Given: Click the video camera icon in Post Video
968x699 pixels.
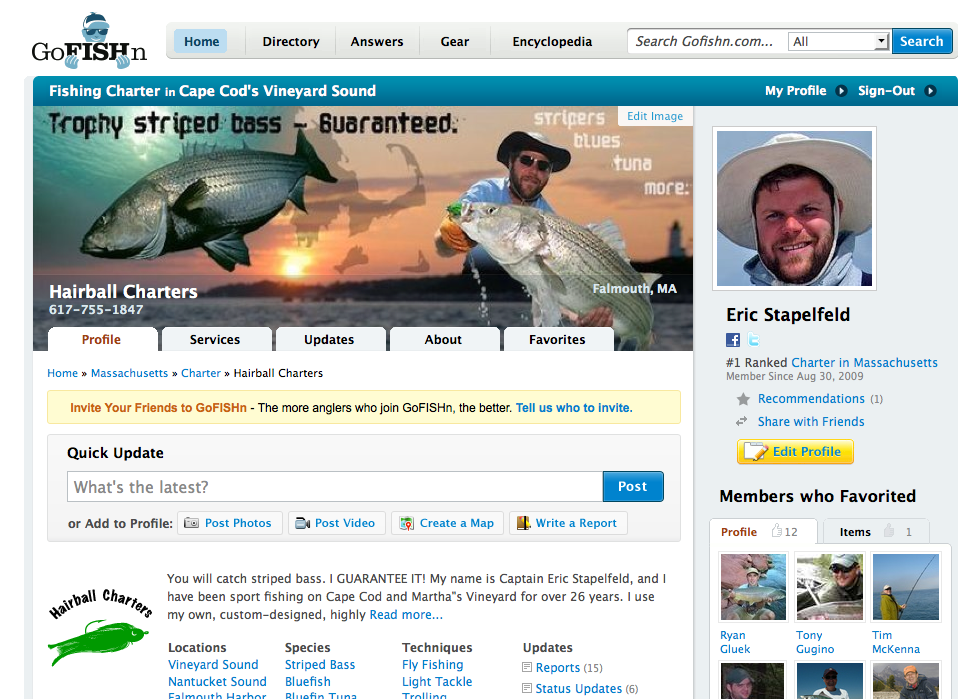Looking at the screenshot, I should point(302,523).
